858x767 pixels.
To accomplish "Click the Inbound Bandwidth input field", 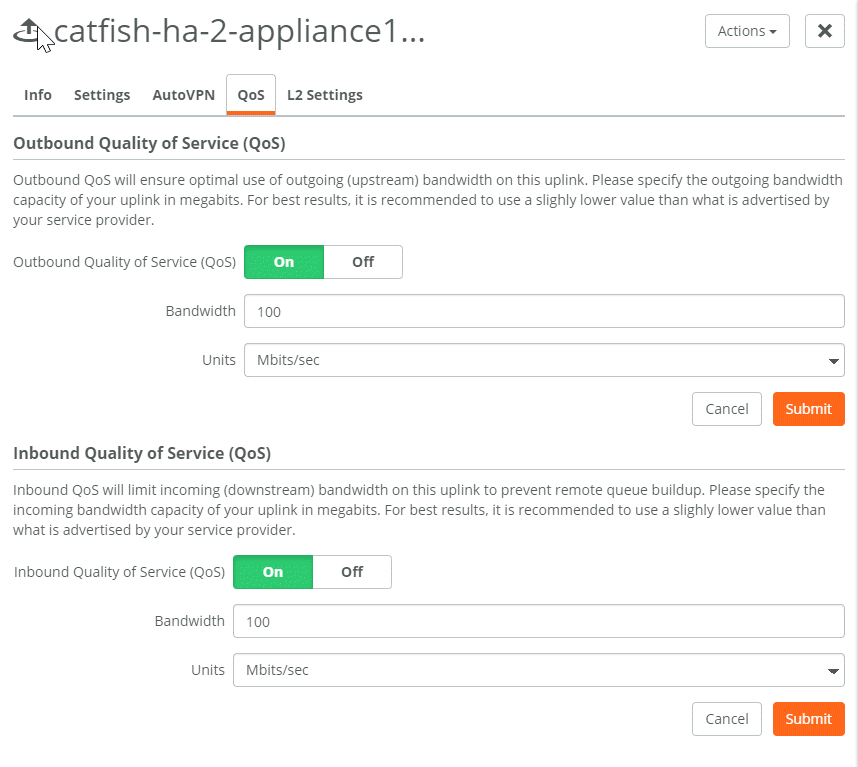I will click(x=538, y=621).
